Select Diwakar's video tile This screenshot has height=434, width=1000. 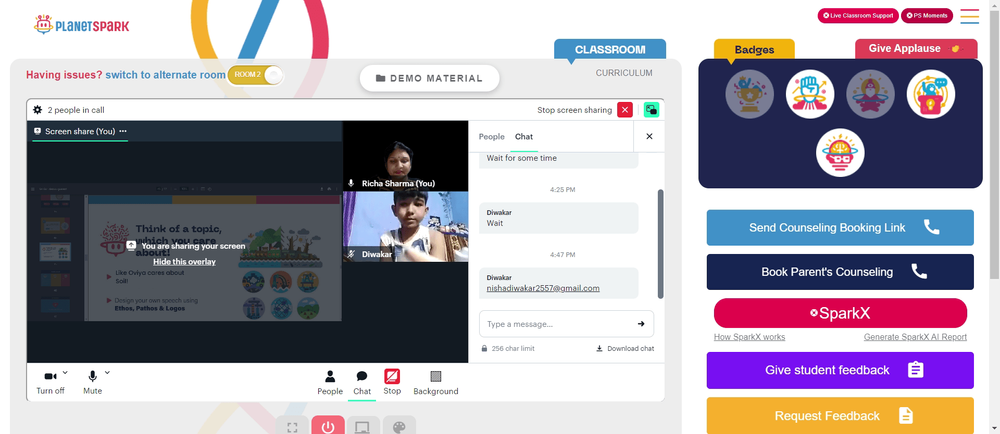click(x=406, y=227)
